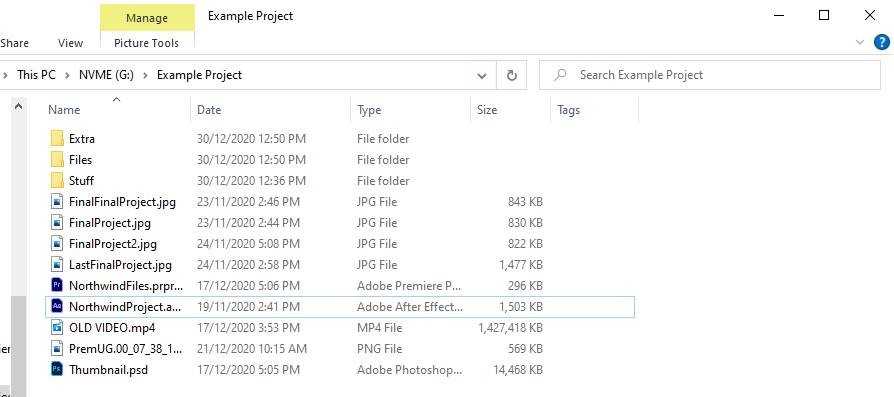Navigate to This PC in breadcrumb
The image size is (894, 397).
(x=36, y=75)
